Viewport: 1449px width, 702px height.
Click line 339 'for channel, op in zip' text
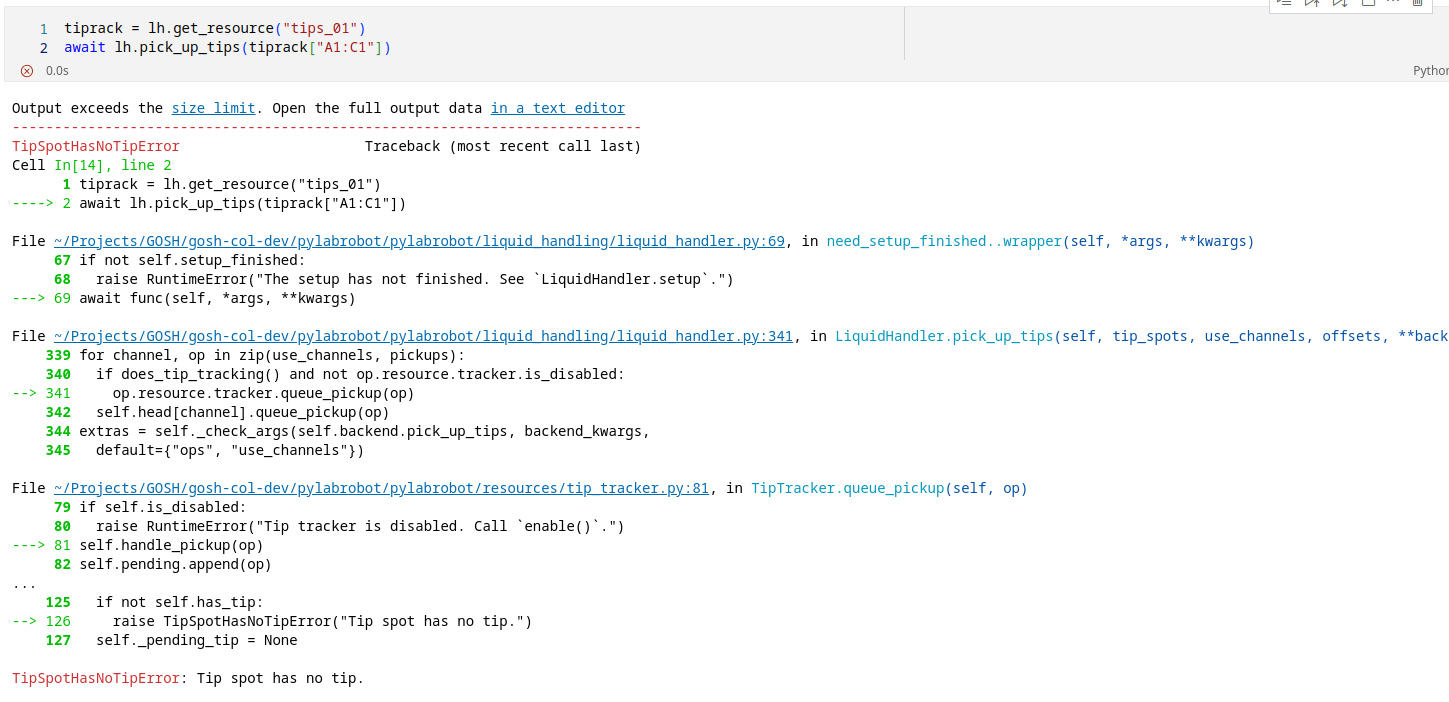(x=272, y=355)
